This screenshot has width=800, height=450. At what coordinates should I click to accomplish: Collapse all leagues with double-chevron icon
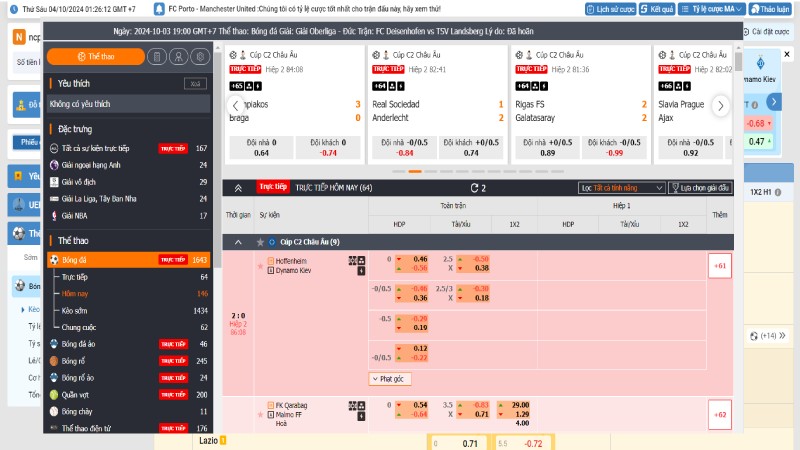(x=238, y=188)
